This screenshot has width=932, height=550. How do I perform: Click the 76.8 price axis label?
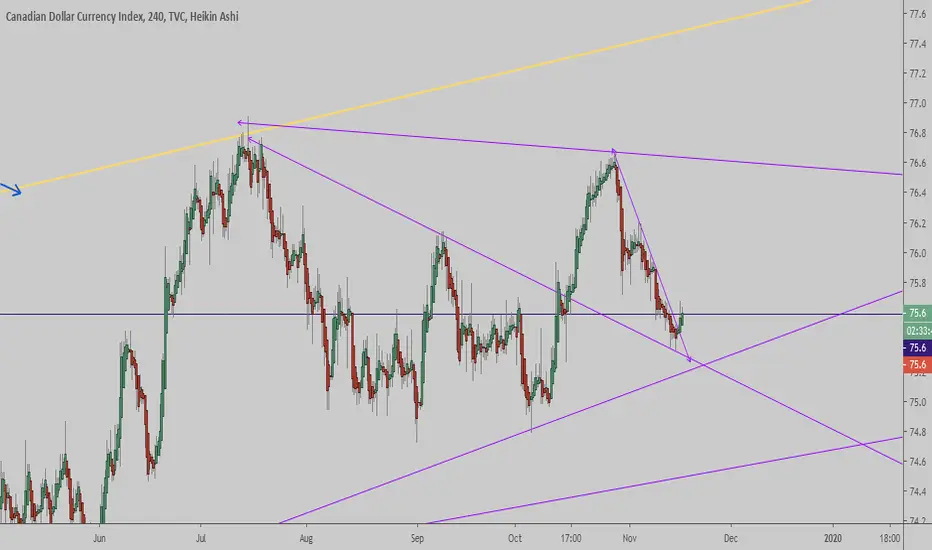tap(918, 133)
